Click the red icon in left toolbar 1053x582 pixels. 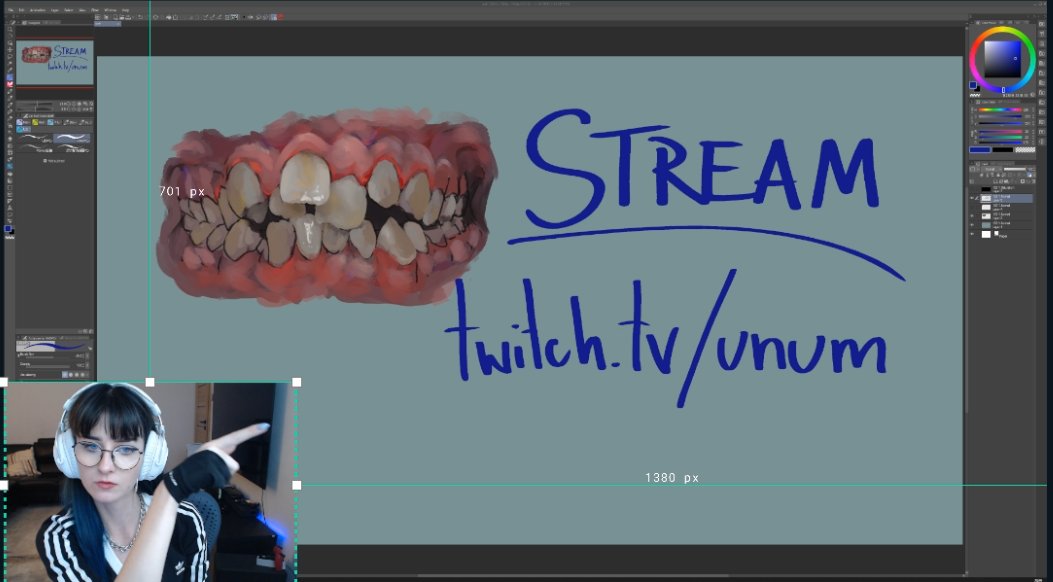[9, 84]
